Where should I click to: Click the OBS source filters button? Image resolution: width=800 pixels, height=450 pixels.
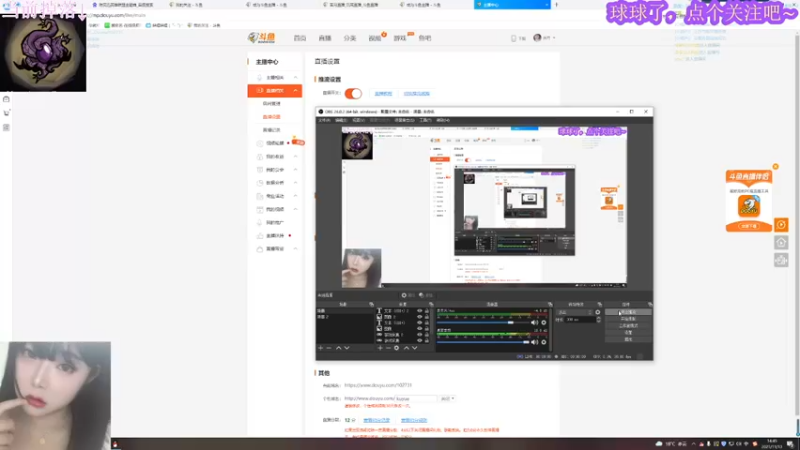[x=426, y=295]
